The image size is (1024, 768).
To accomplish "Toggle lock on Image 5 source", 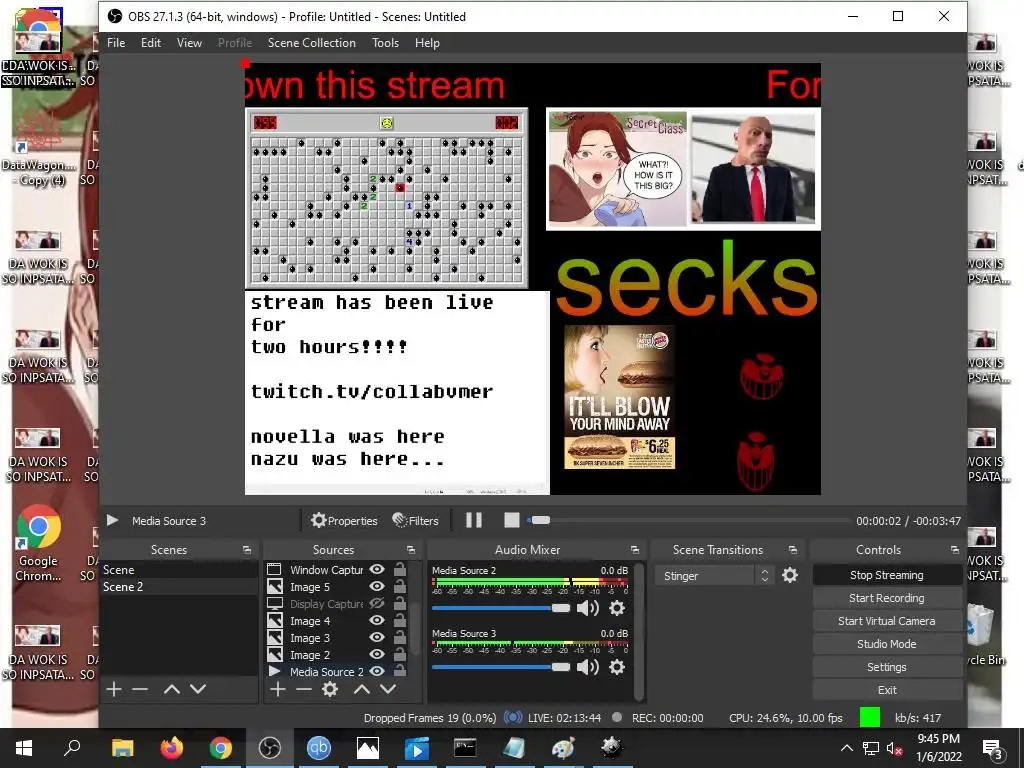I will point(400,586).
